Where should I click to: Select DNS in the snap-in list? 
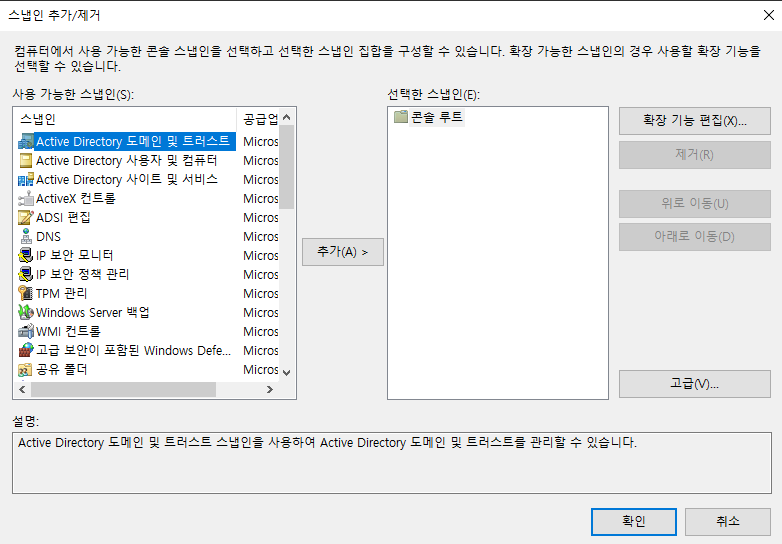[48, 236]
